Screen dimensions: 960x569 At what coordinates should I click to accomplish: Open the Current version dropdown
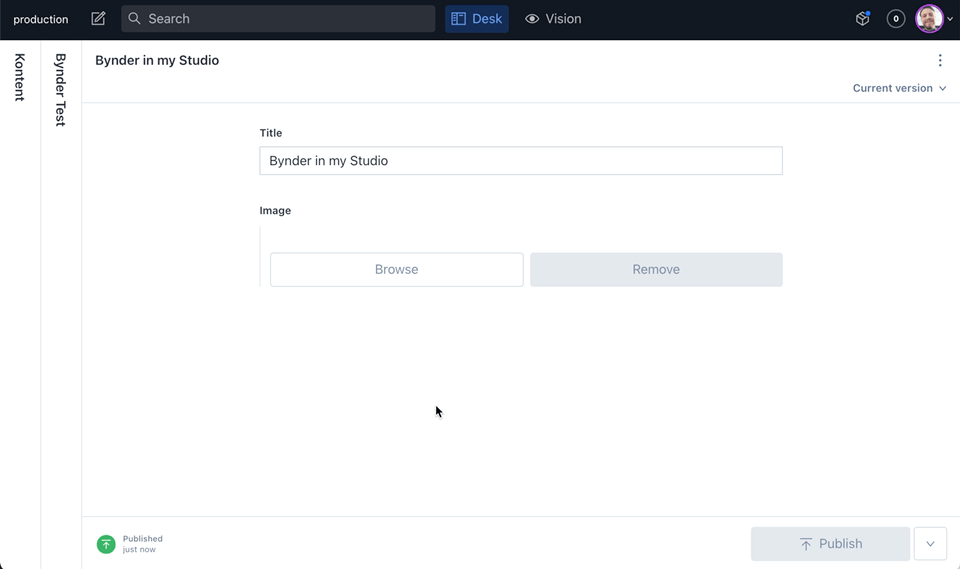tap(899, 88)
